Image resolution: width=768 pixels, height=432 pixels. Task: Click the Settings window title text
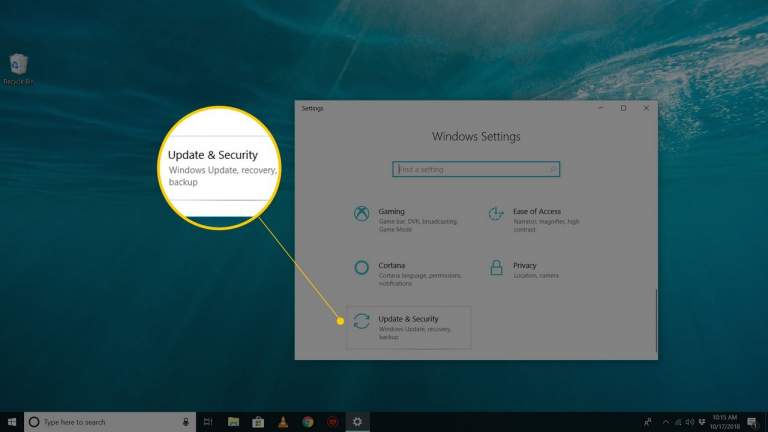[x=312, y=108]
